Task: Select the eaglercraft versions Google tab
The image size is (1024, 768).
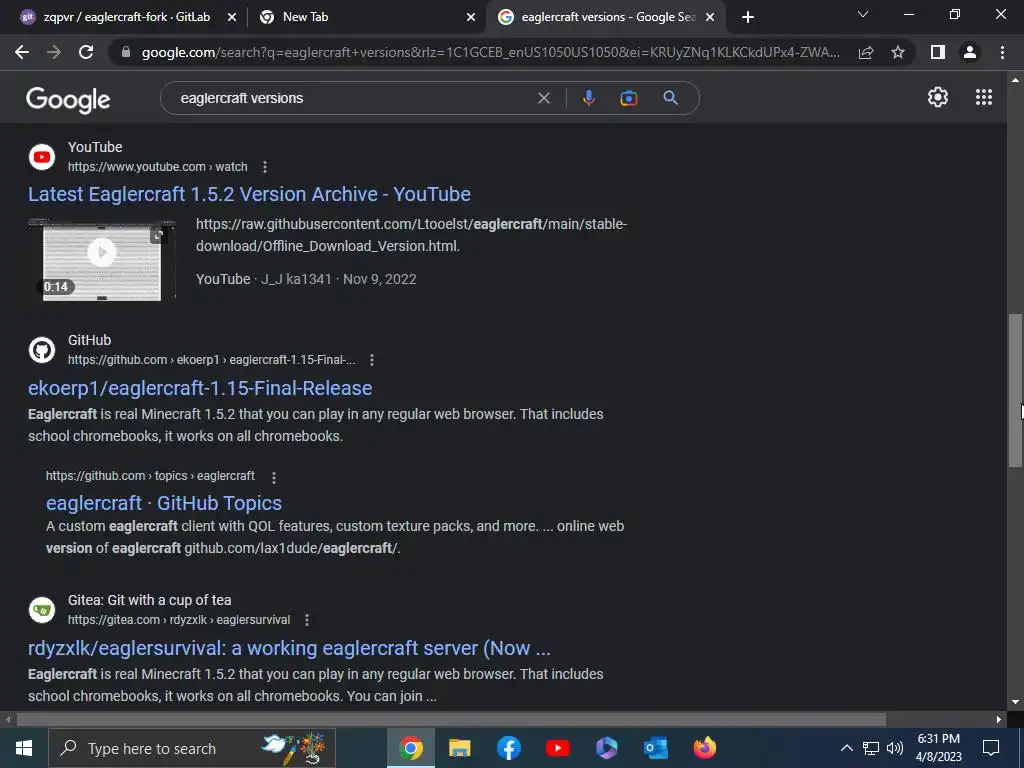Action: click(x=607, y=17)
